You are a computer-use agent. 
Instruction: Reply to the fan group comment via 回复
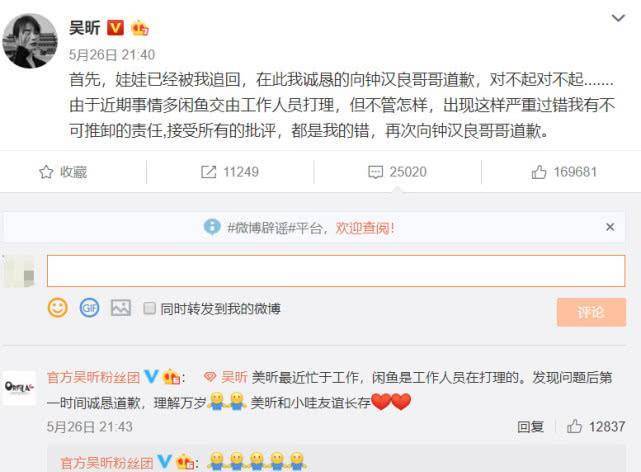coord(530,427)
